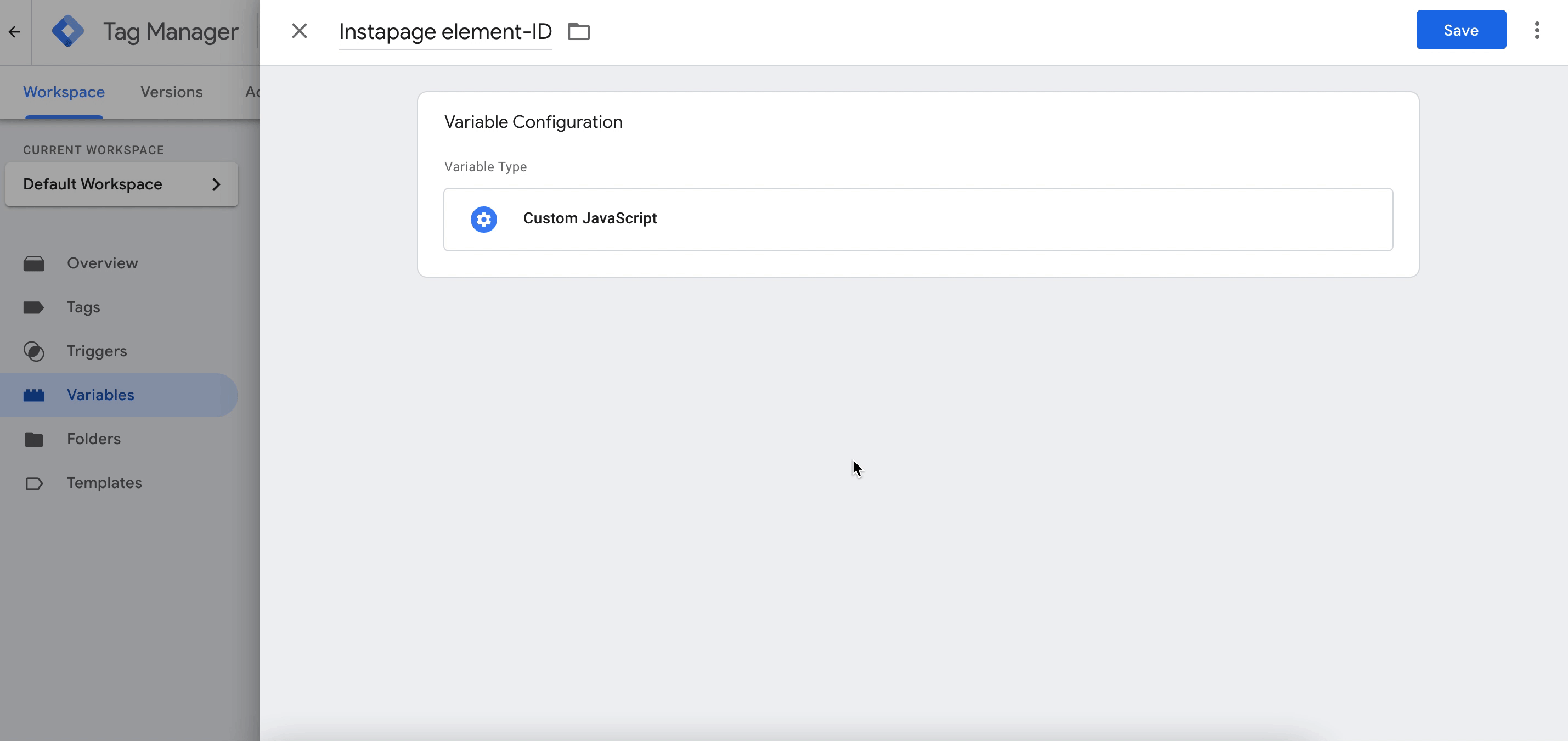Select the Workspace tab
The height and width of the screenshot is (741, 1568).
pyautogui.click(x=64, y=92)
